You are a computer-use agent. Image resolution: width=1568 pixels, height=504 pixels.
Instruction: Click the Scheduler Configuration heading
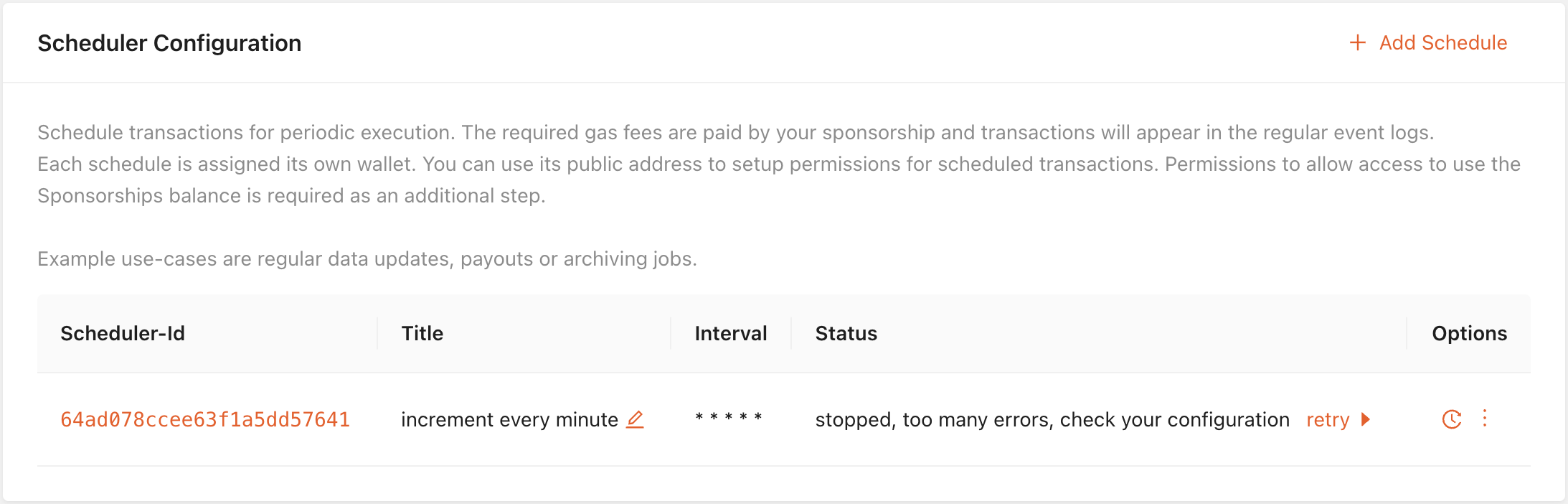pyautogui.click(x=169, y=43)
